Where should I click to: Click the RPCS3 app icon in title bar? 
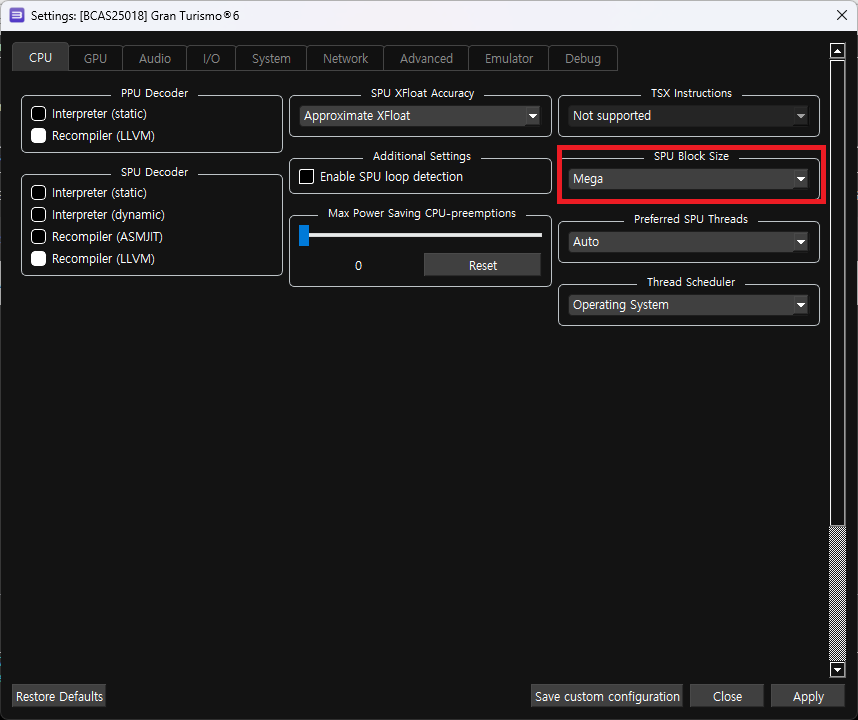[x=17, y=15]
